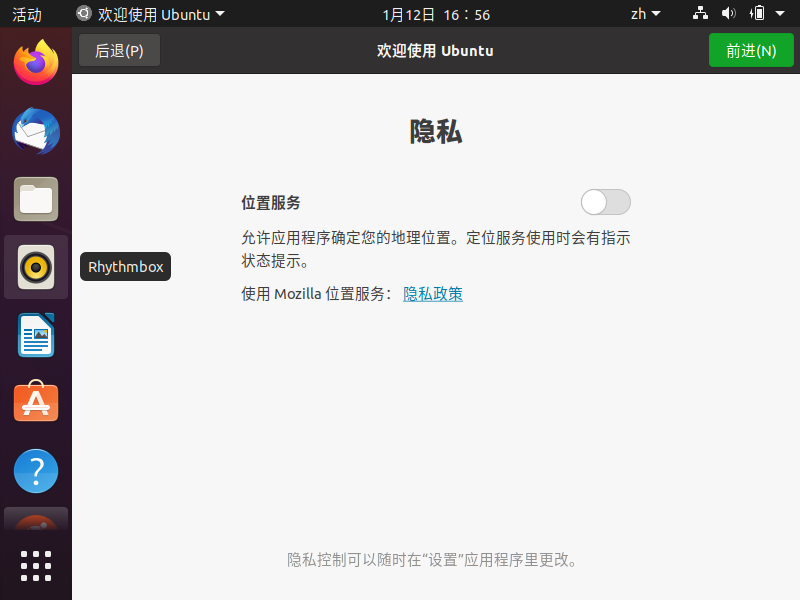Launch Rhythmbox music player
800x600 pixels.
(x=36, y=267)
